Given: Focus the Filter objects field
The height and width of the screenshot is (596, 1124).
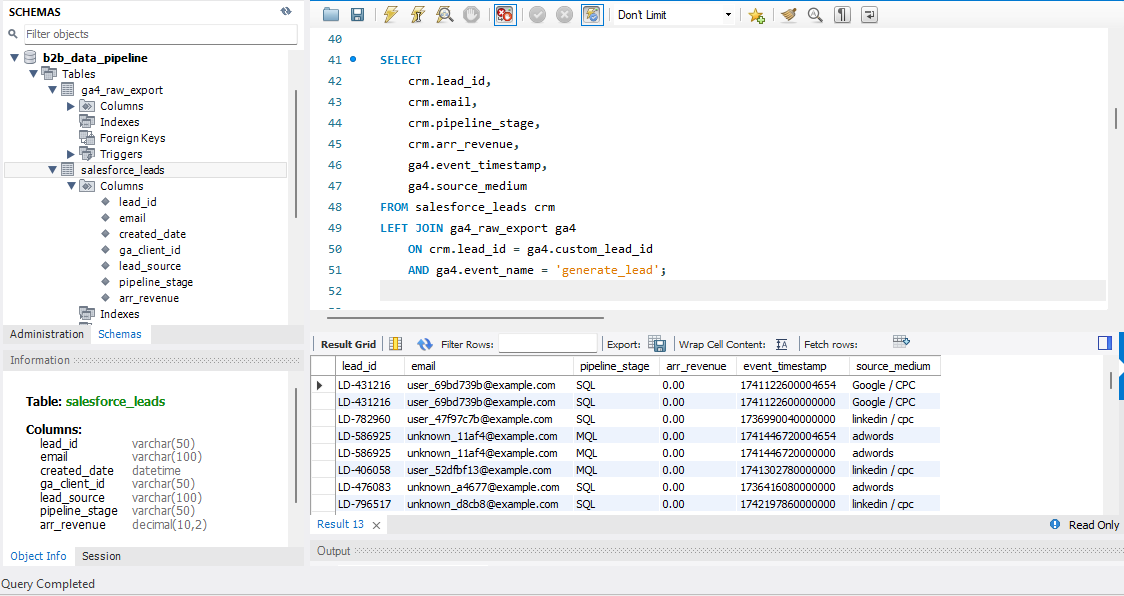Looking at the screenshot, I should pos(161,34).
